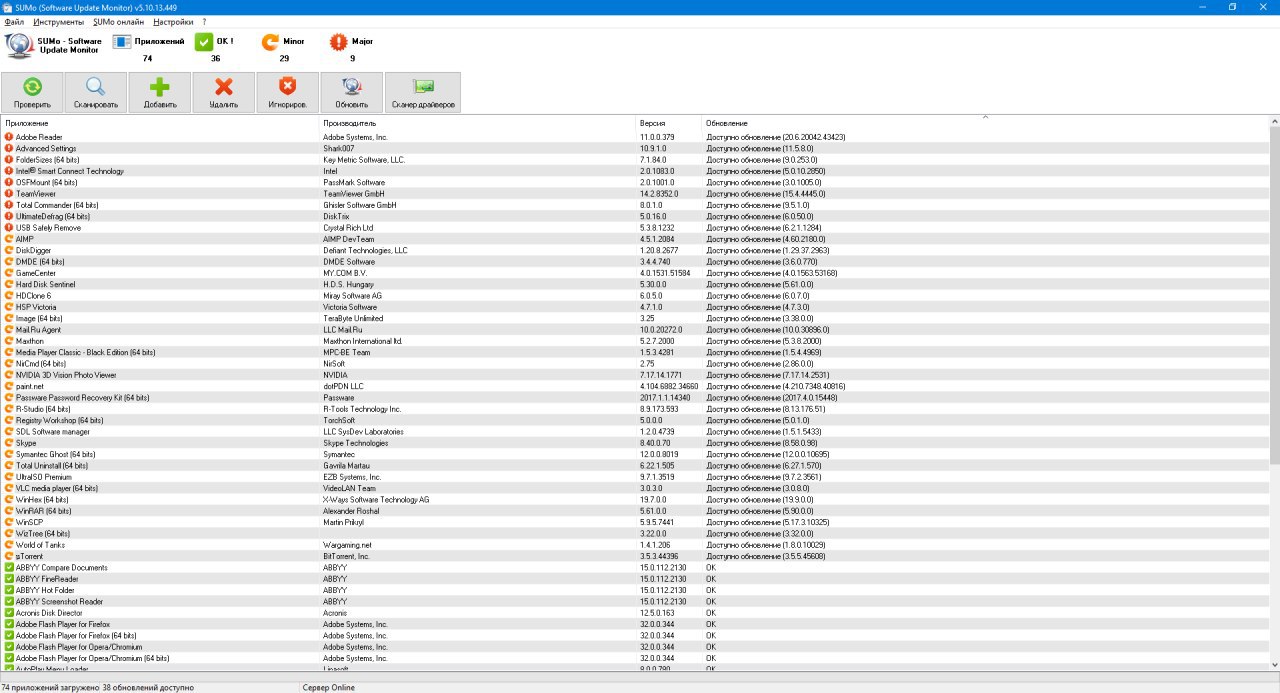Select the Registry Workshop (64 bits) entry

point(635,420)
